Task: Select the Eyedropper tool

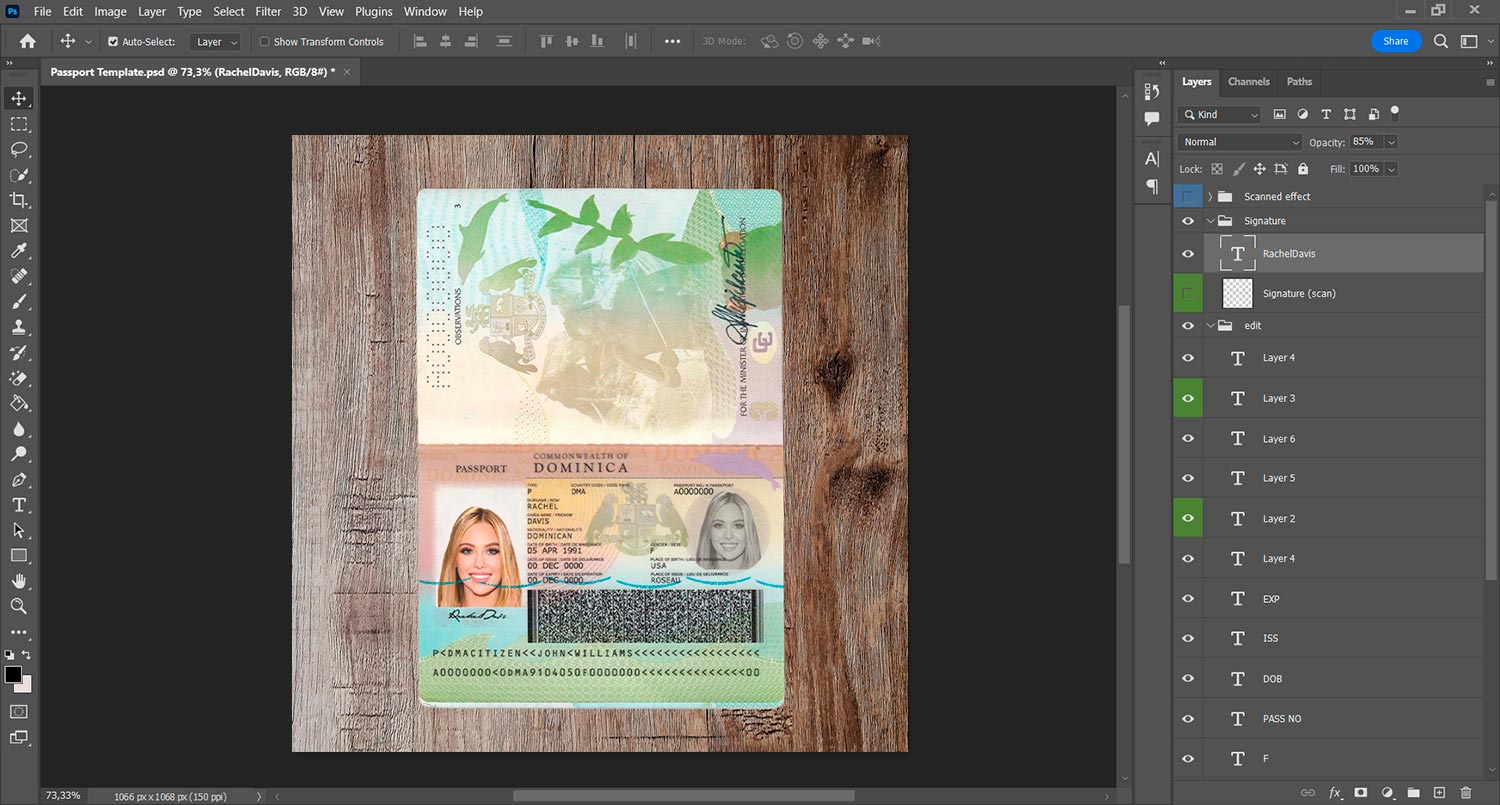Action: point(19,251)
